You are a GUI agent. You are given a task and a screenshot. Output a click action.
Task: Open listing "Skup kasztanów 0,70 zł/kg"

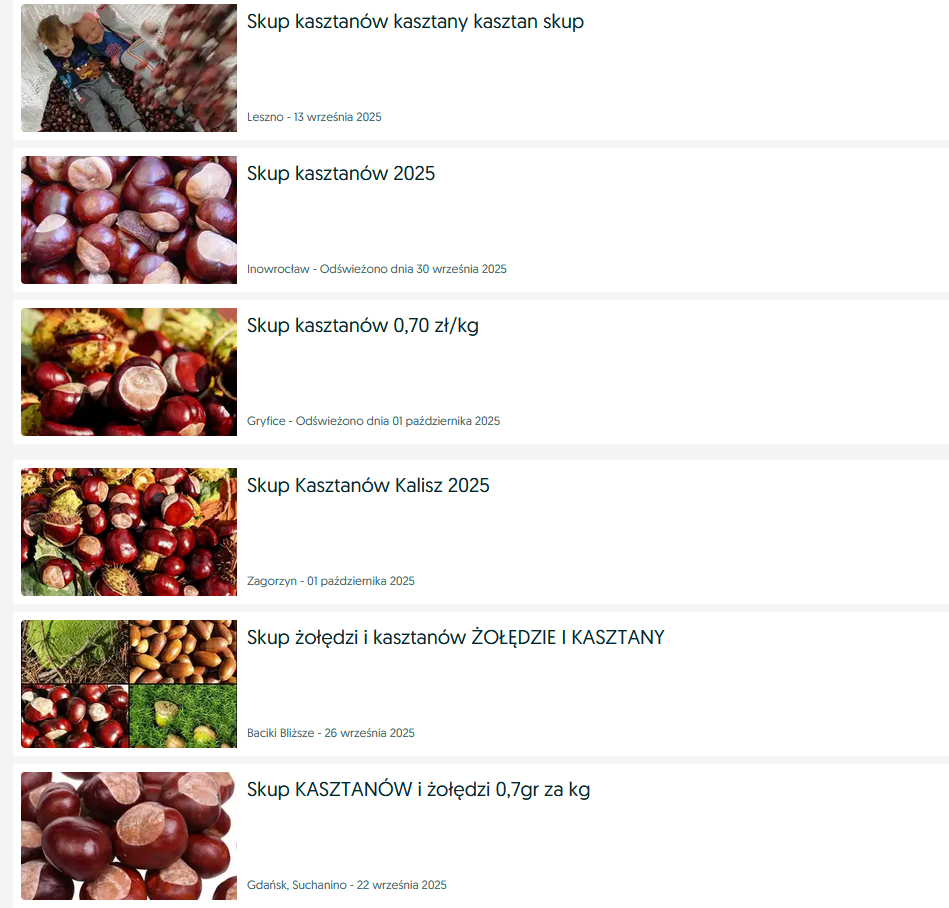pos(363,326)
